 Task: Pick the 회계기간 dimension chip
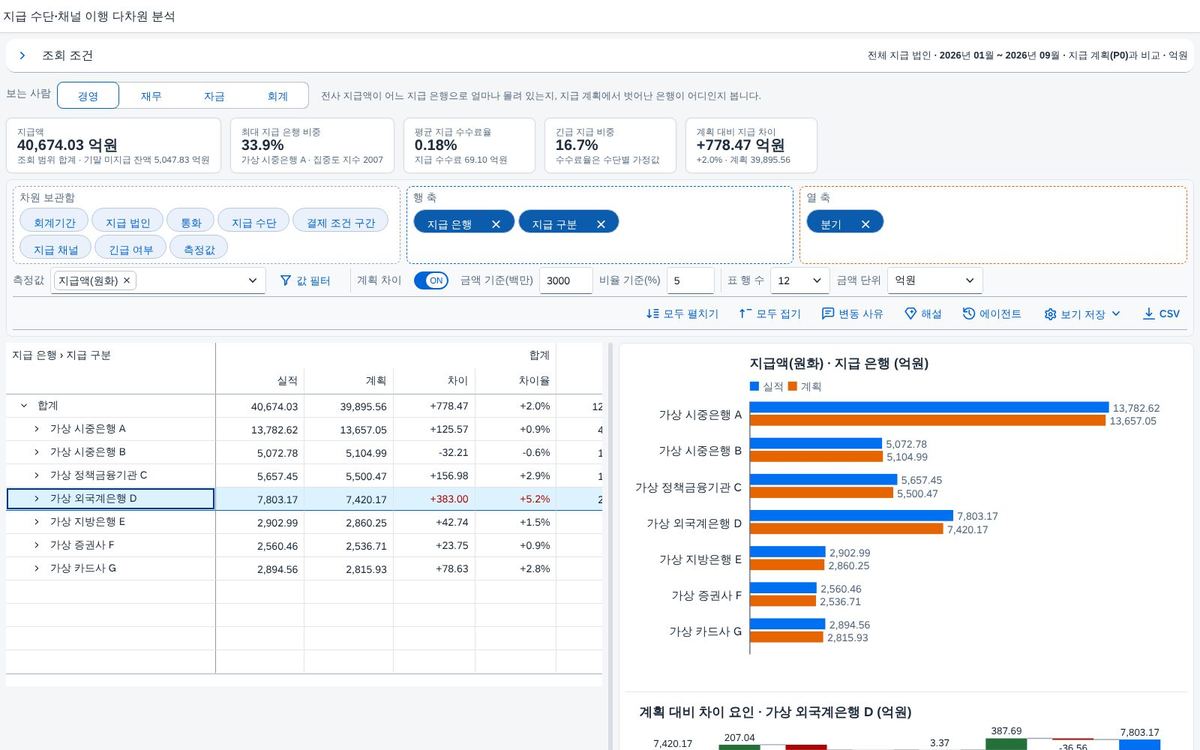(54, 222)
